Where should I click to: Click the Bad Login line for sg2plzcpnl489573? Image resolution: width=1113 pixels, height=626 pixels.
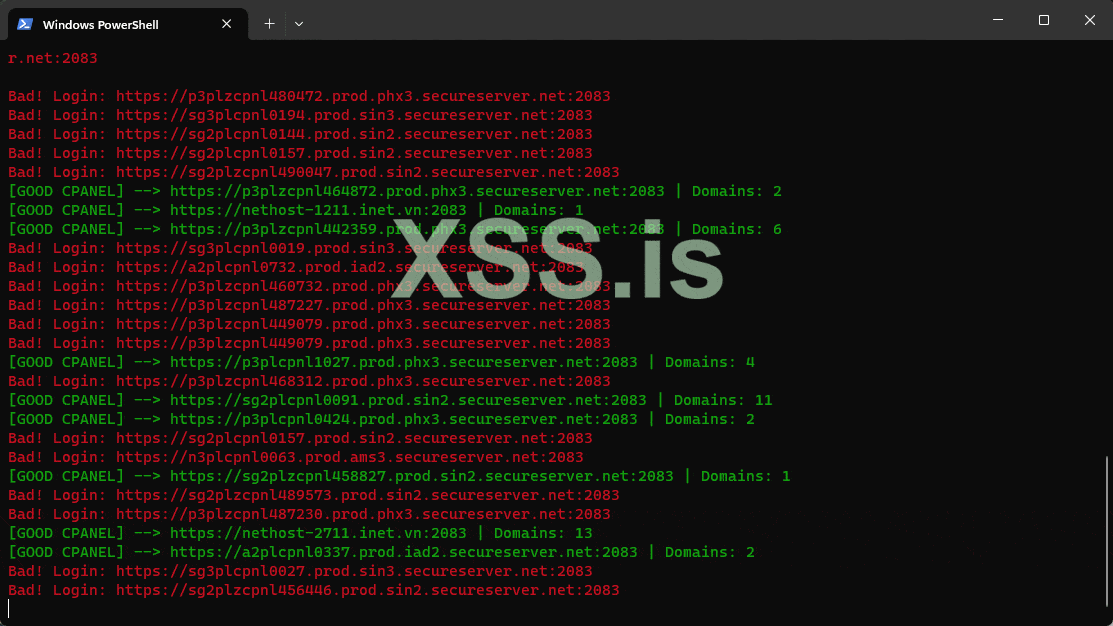pos(314,495)
